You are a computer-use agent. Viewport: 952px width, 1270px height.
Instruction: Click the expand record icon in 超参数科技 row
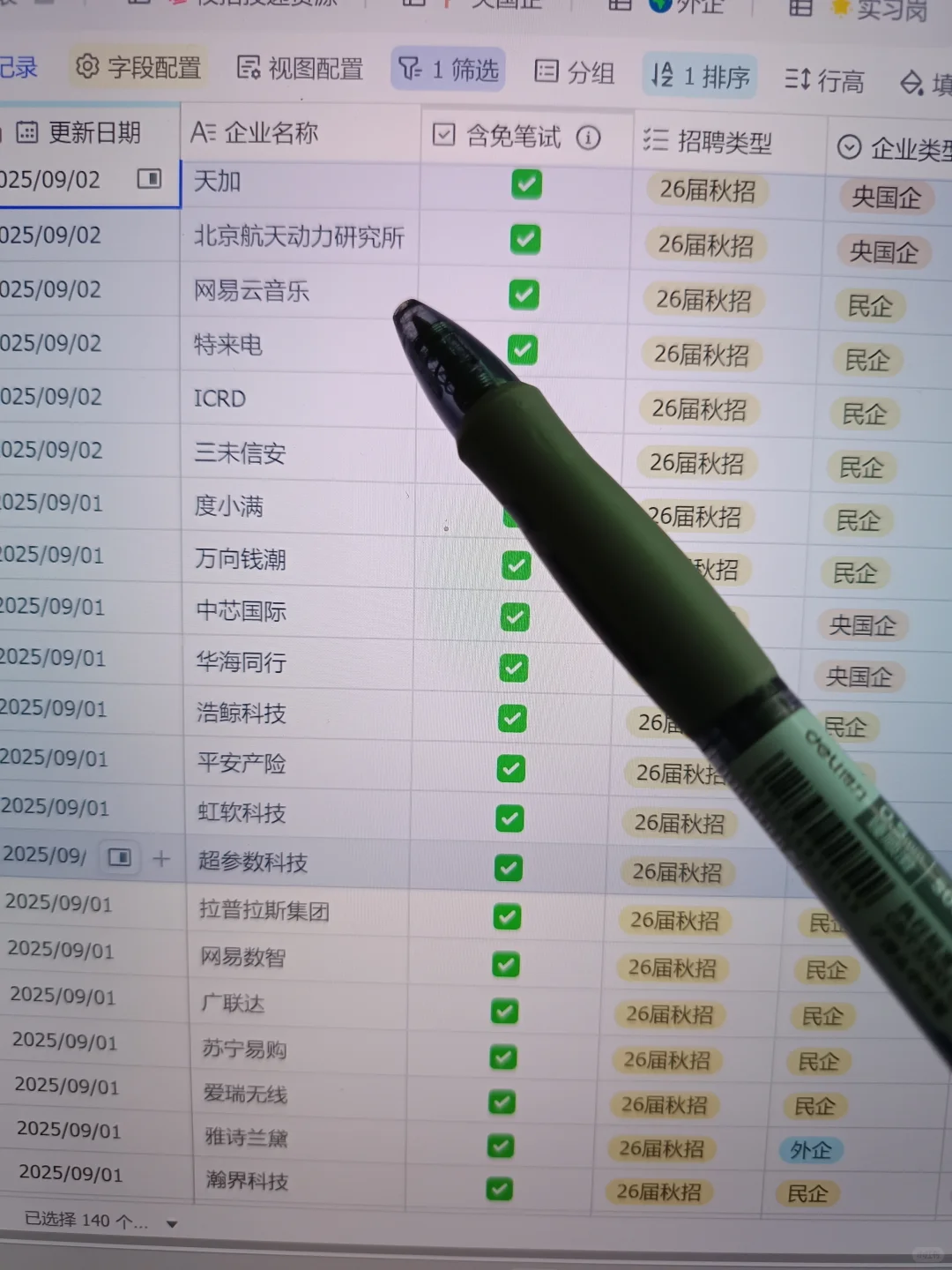click(119, 857)
